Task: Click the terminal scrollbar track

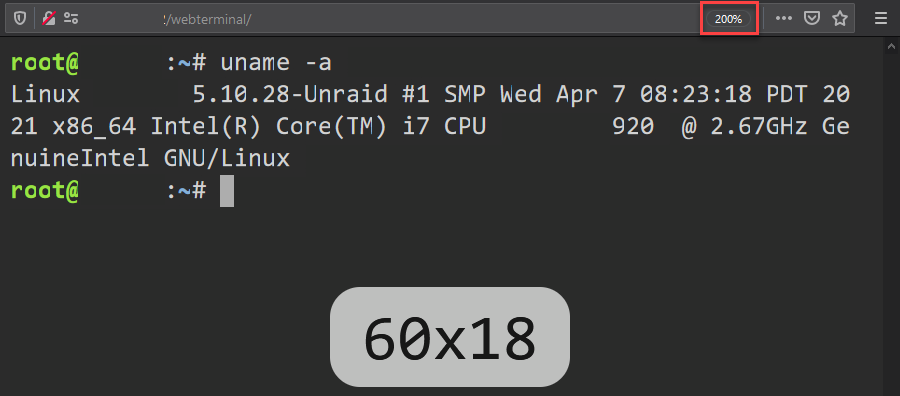Action: pyautogui.click(x=893, y=224)
